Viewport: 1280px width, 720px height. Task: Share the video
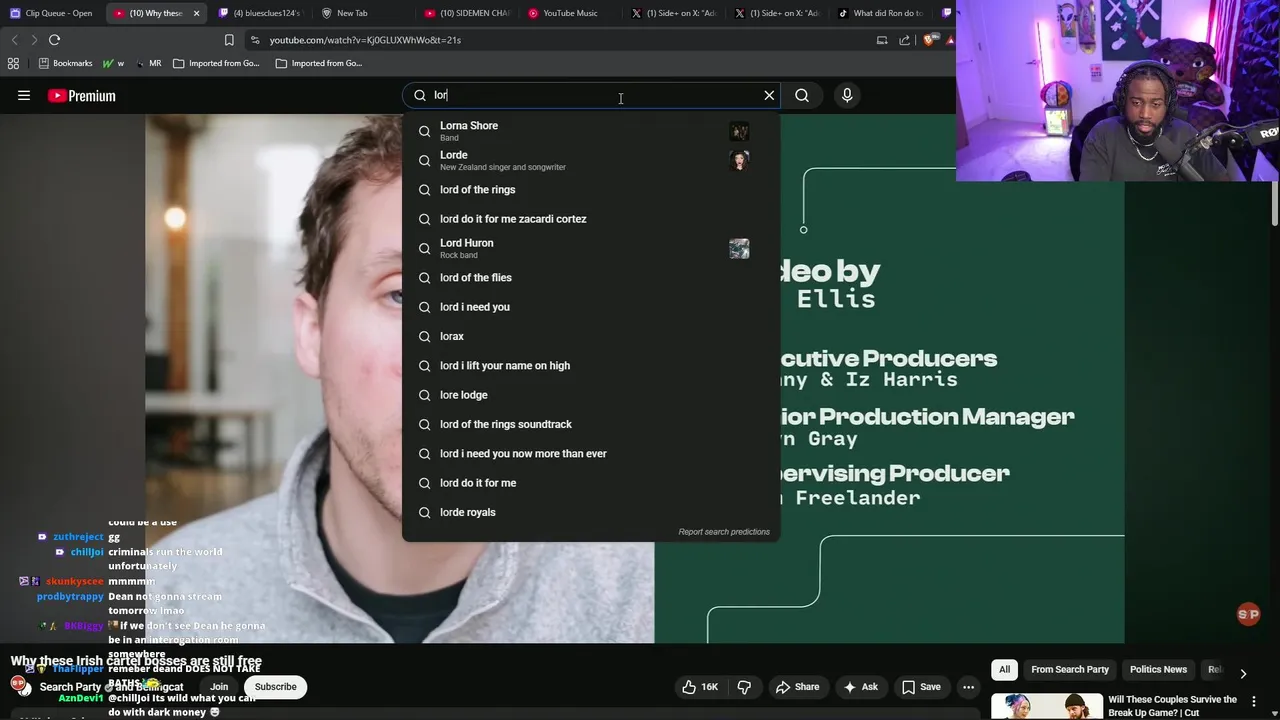797,687
